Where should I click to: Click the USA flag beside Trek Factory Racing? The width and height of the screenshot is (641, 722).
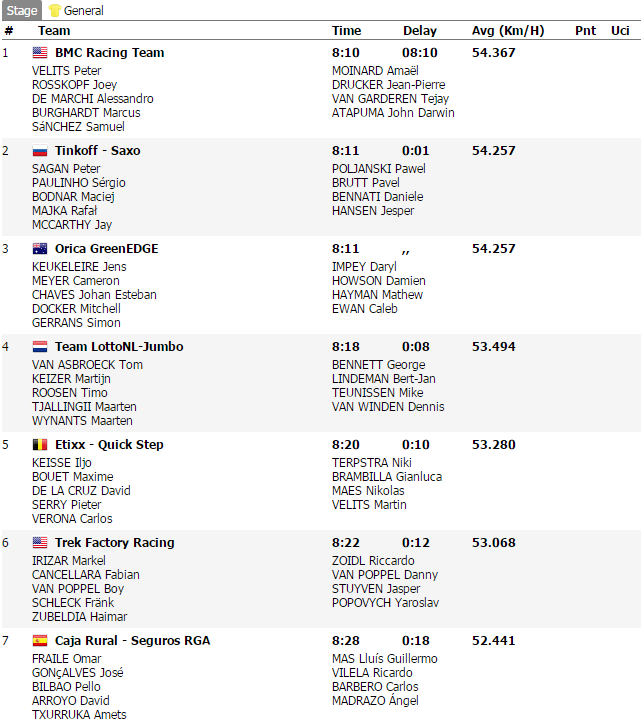click(x=40, y=543)
